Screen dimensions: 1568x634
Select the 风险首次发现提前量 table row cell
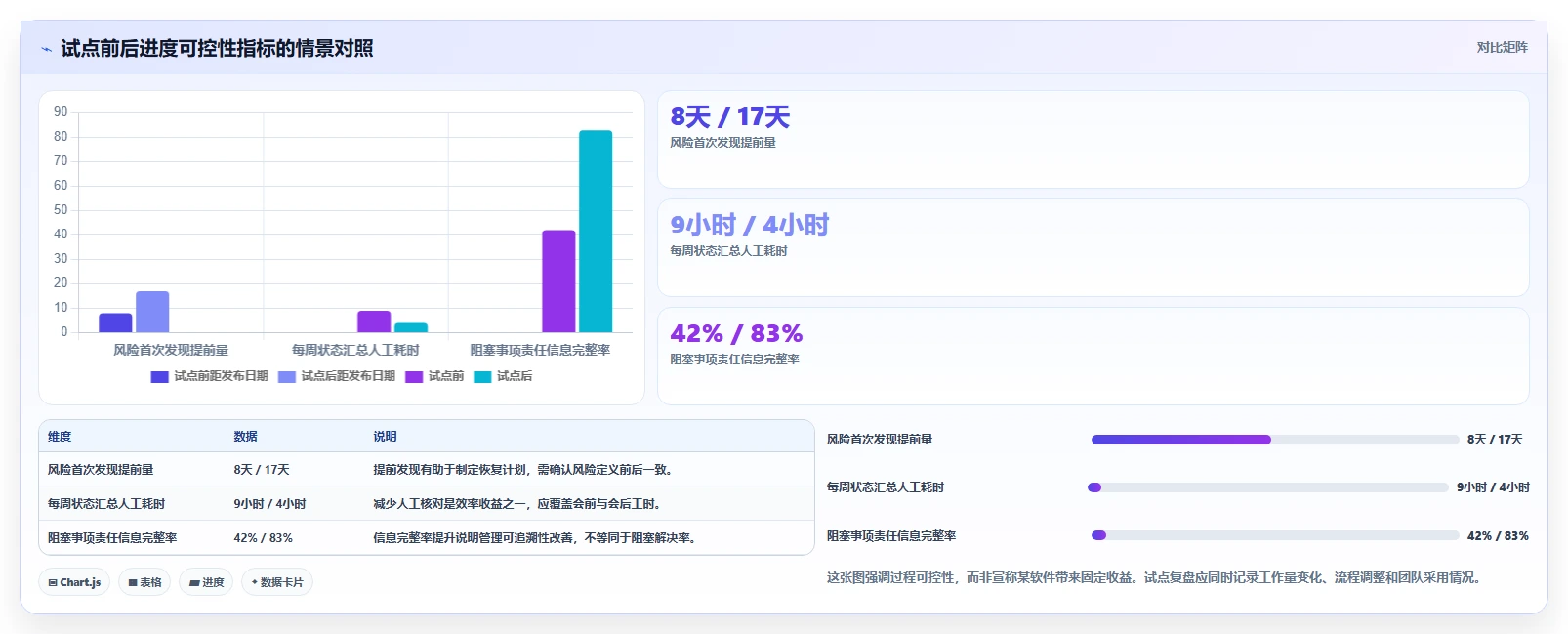coord(101,470)
